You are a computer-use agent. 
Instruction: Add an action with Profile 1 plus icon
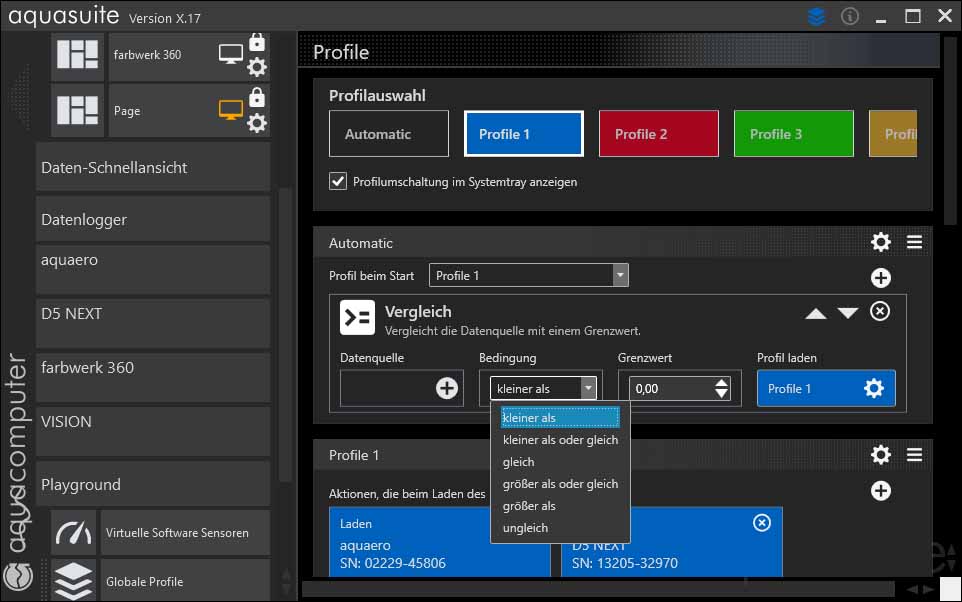[x=881, y=491]
